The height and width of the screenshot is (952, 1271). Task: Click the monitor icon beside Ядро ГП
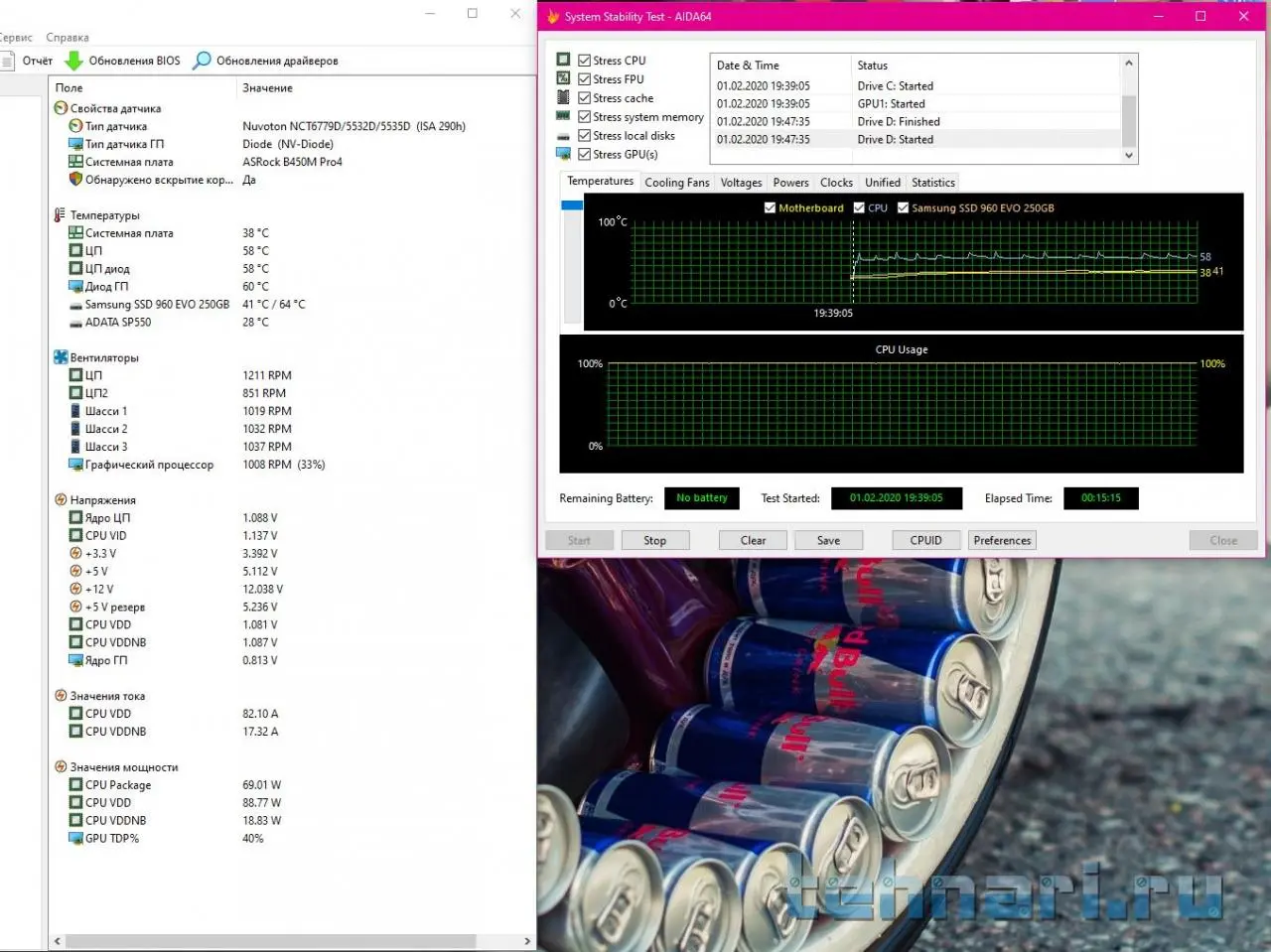(75, 660)
